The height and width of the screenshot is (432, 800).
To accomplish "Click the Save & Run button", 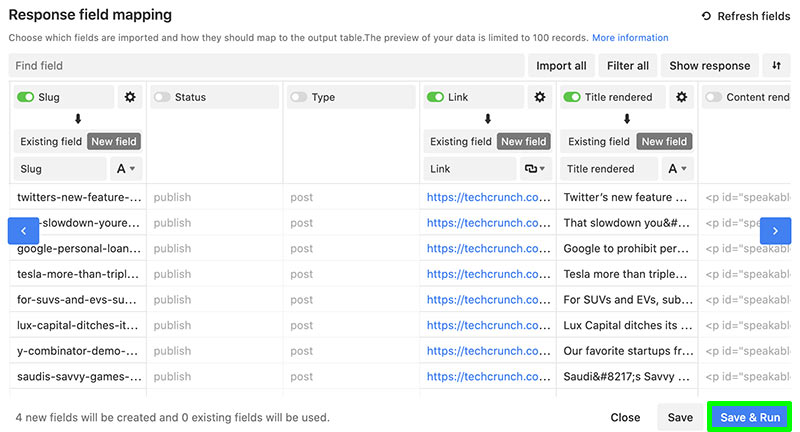I will [750, 417].
